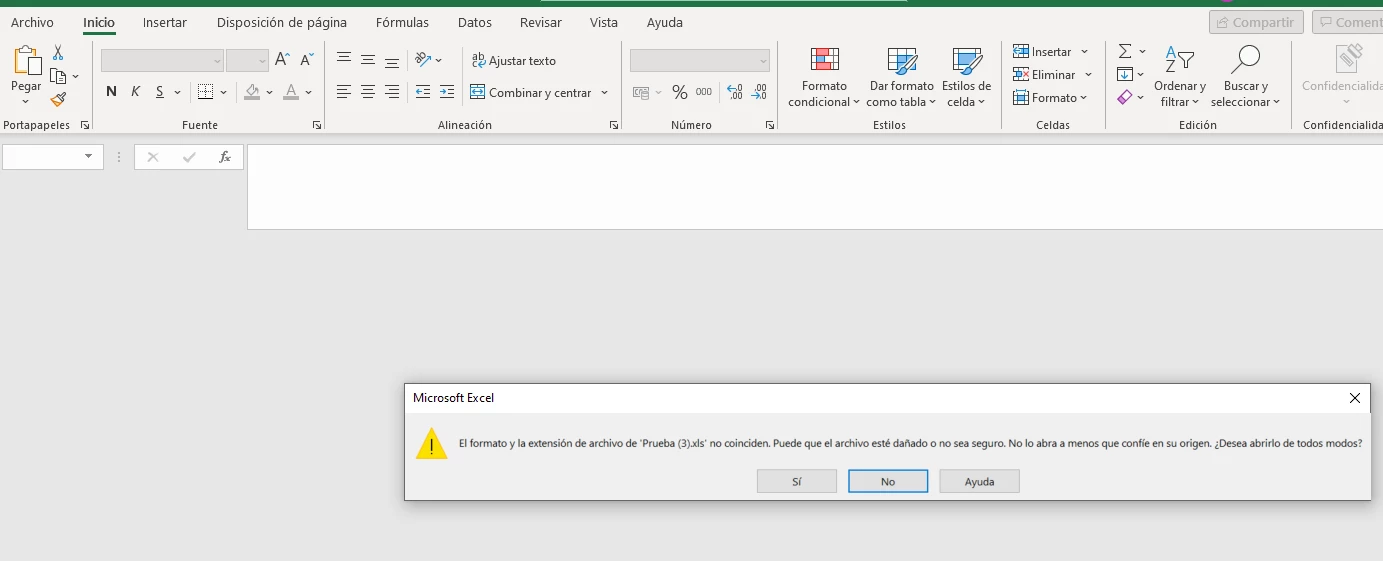Toggle Ajustar texto wrap
This screenshot has width=1383, height=561.
point(514,61)
